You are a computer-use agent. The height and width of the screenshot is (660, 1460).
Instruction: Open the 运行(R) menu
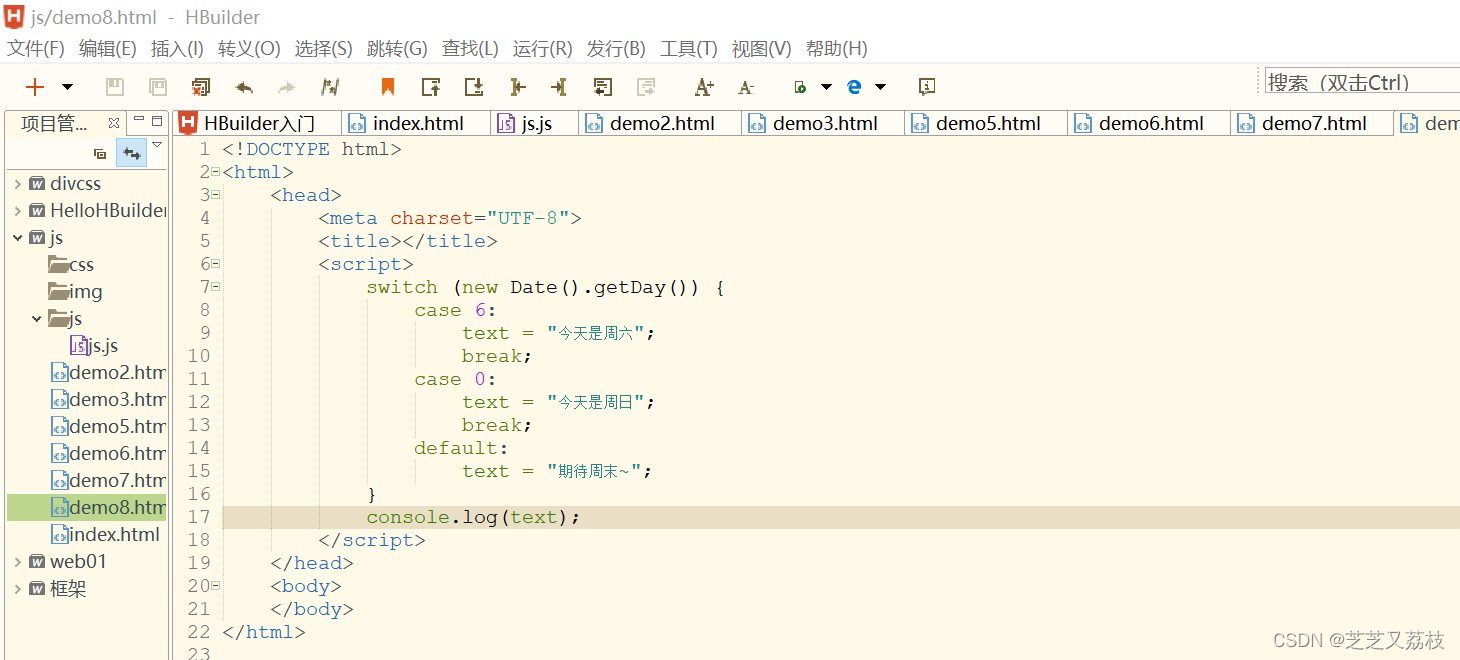tap(542, 48)
